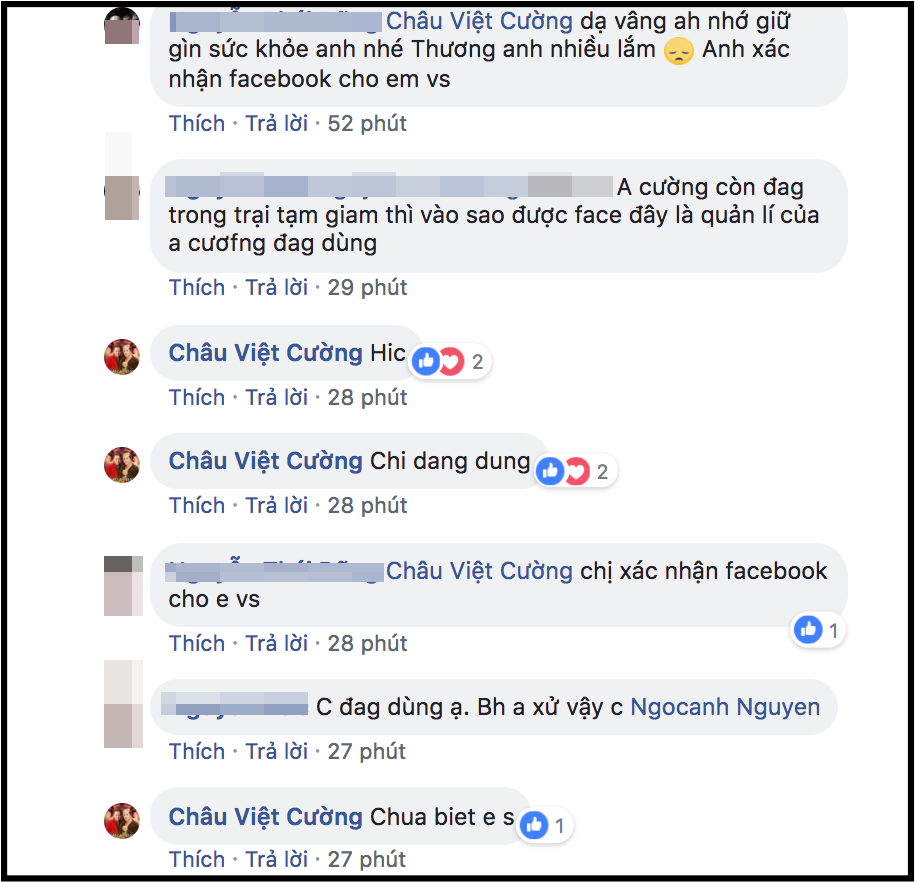This screenshot has height=882, width=915.
Task: Click like reaction icon on 'Hic' comment
Action: point(426,361)
